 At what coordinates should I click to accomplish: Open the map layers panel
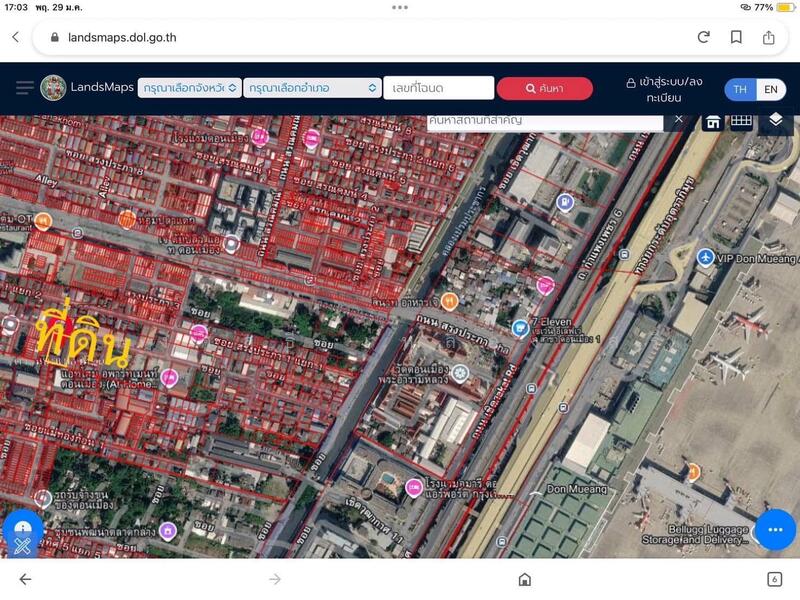[x=775, y=120]
